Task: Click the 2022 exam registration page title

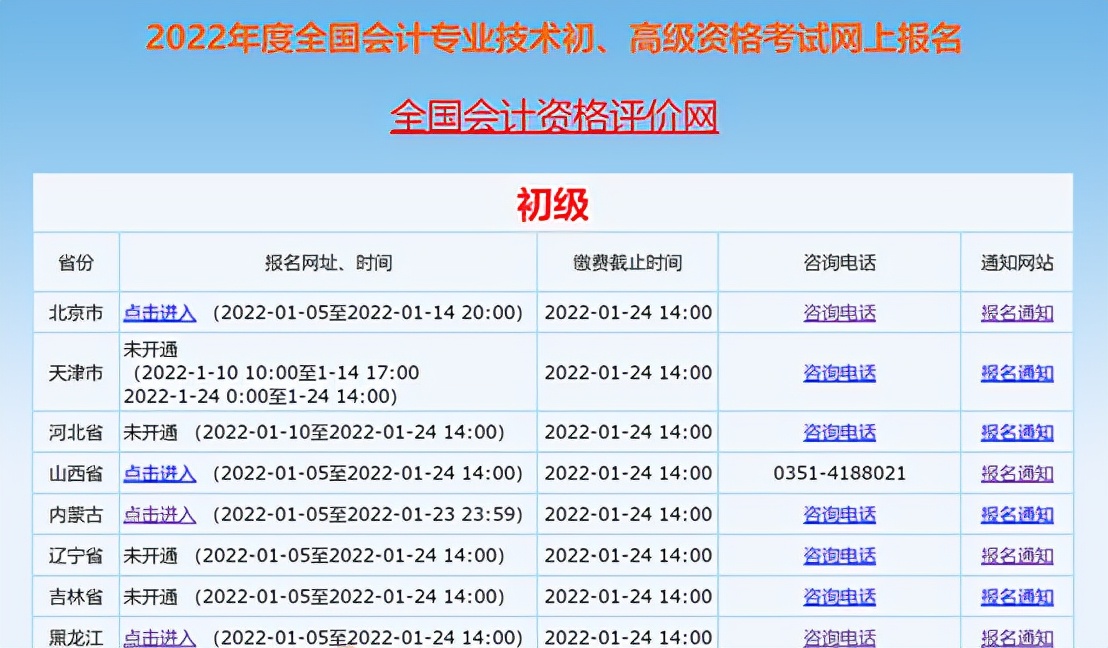Action: coord(554,36)
